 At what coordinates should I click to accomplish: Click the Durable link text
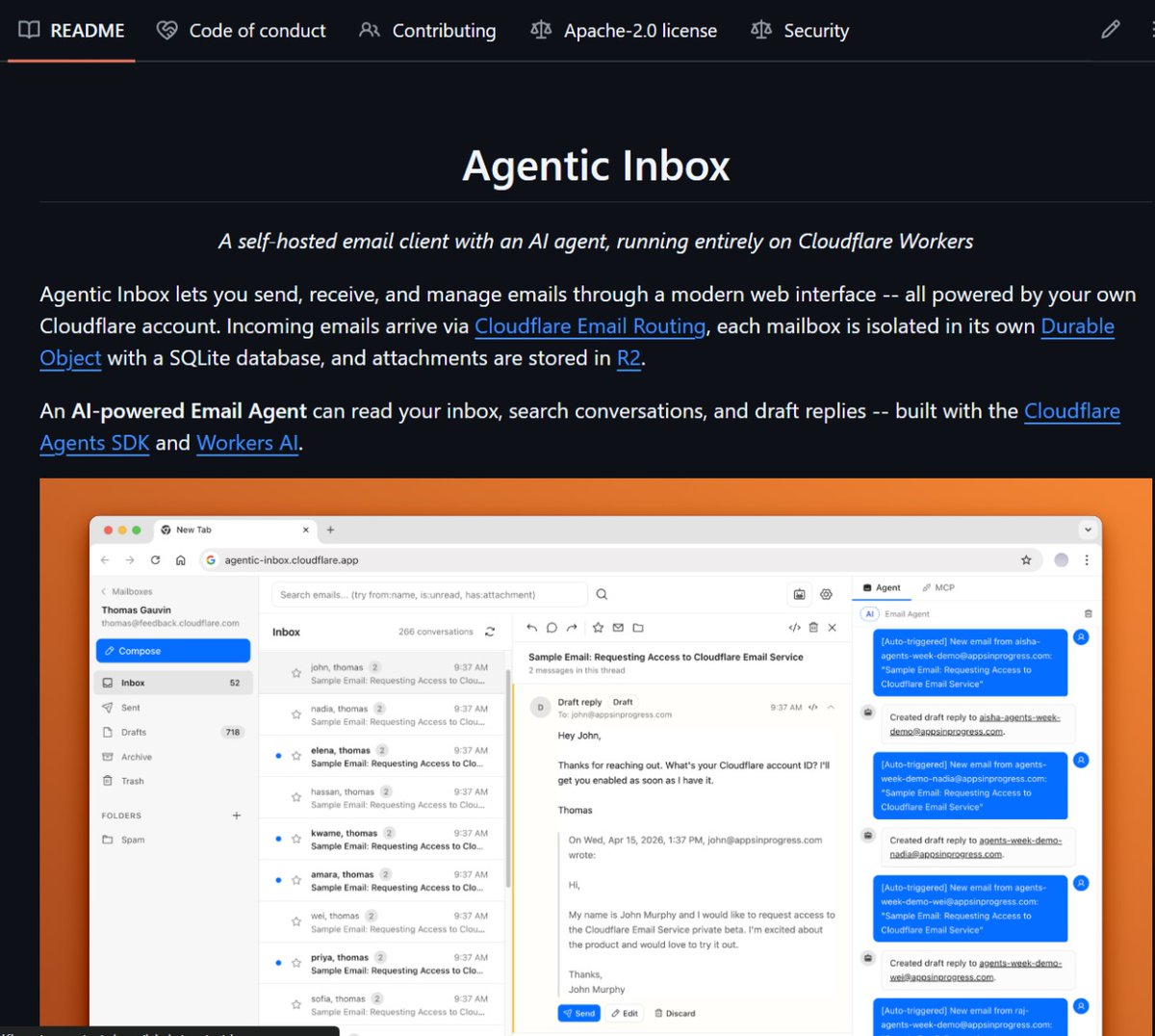click(x=1077, y=326)
